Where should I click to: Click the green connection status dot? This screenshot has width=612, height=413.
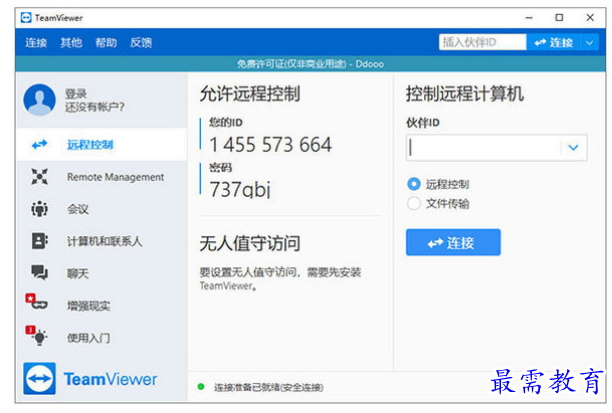(201, 387)
